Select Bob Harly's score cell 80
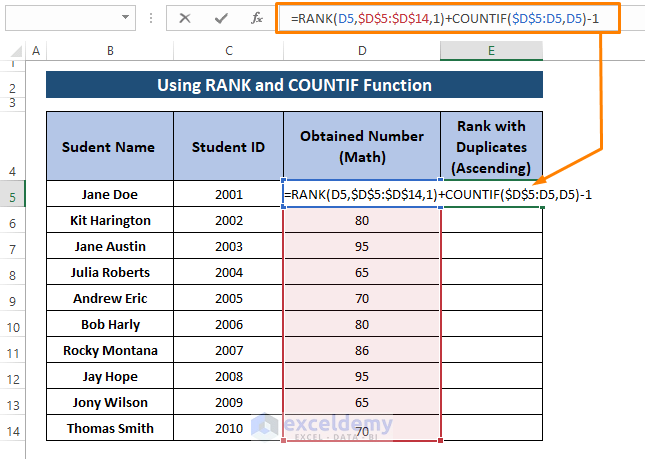 [x=362, y=324]
